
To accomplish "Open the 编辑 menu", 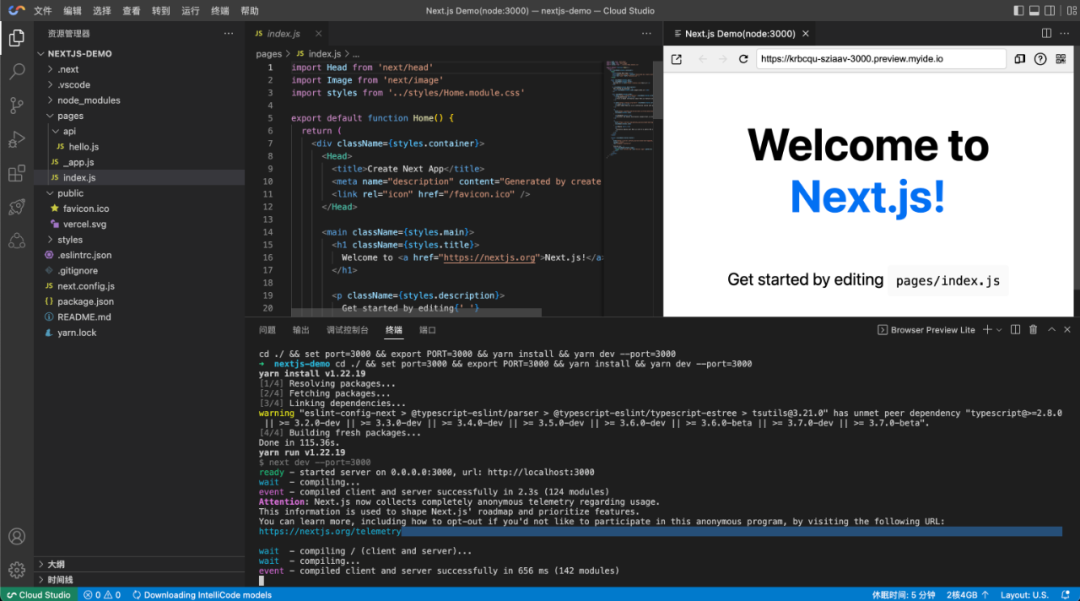I will [x=72, y=11].
